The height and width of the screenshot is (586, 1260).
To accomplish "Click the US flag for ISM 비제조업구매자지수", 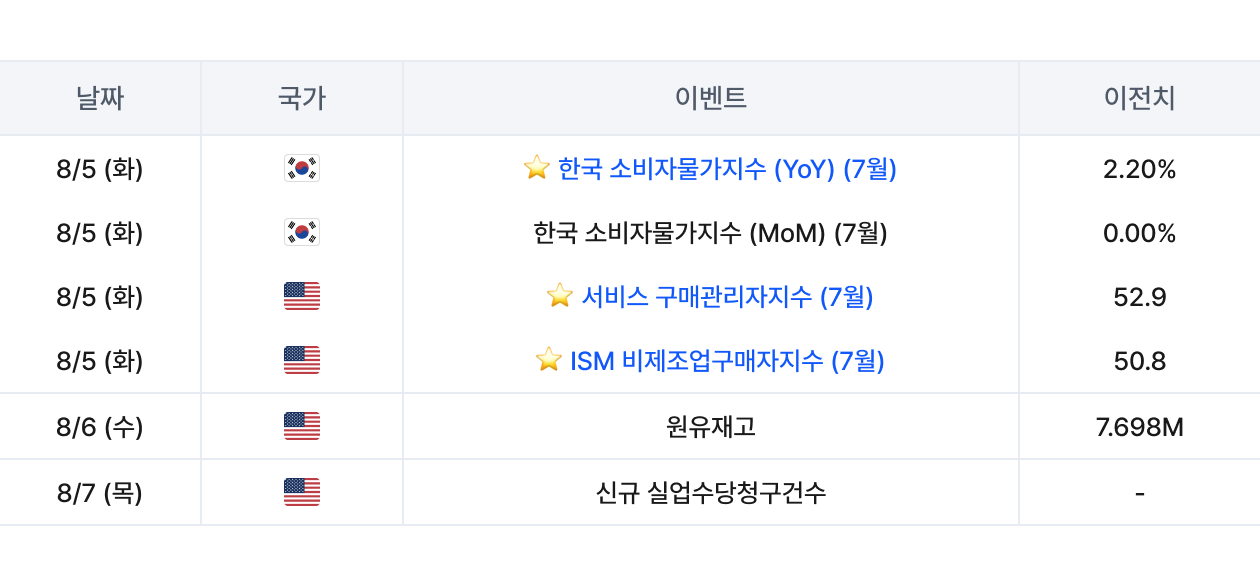I will tap(302, 360).
